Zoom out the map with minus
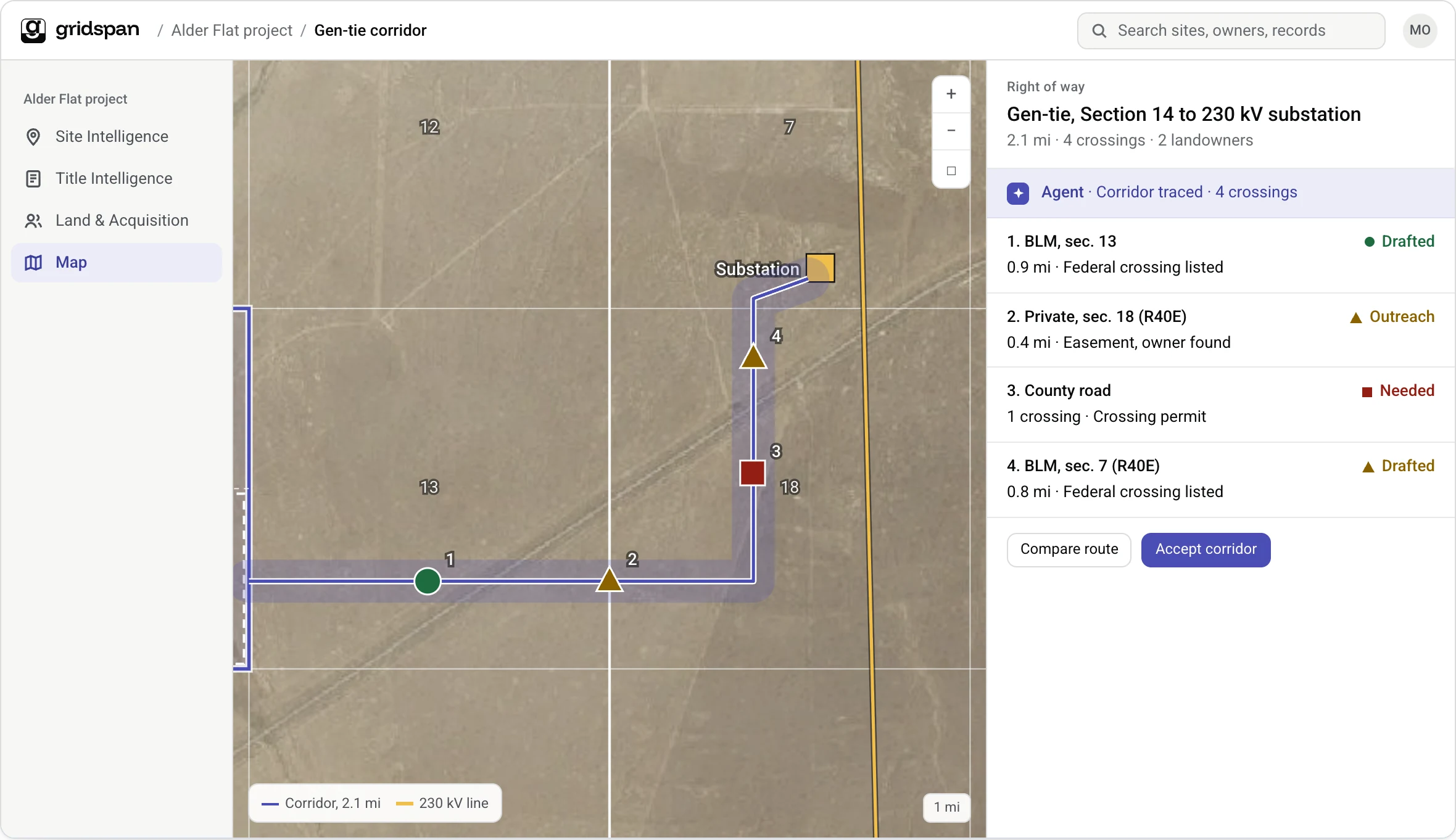This screenshot has width=1456, height=840. pyautogui.click(x=951, y=131)
